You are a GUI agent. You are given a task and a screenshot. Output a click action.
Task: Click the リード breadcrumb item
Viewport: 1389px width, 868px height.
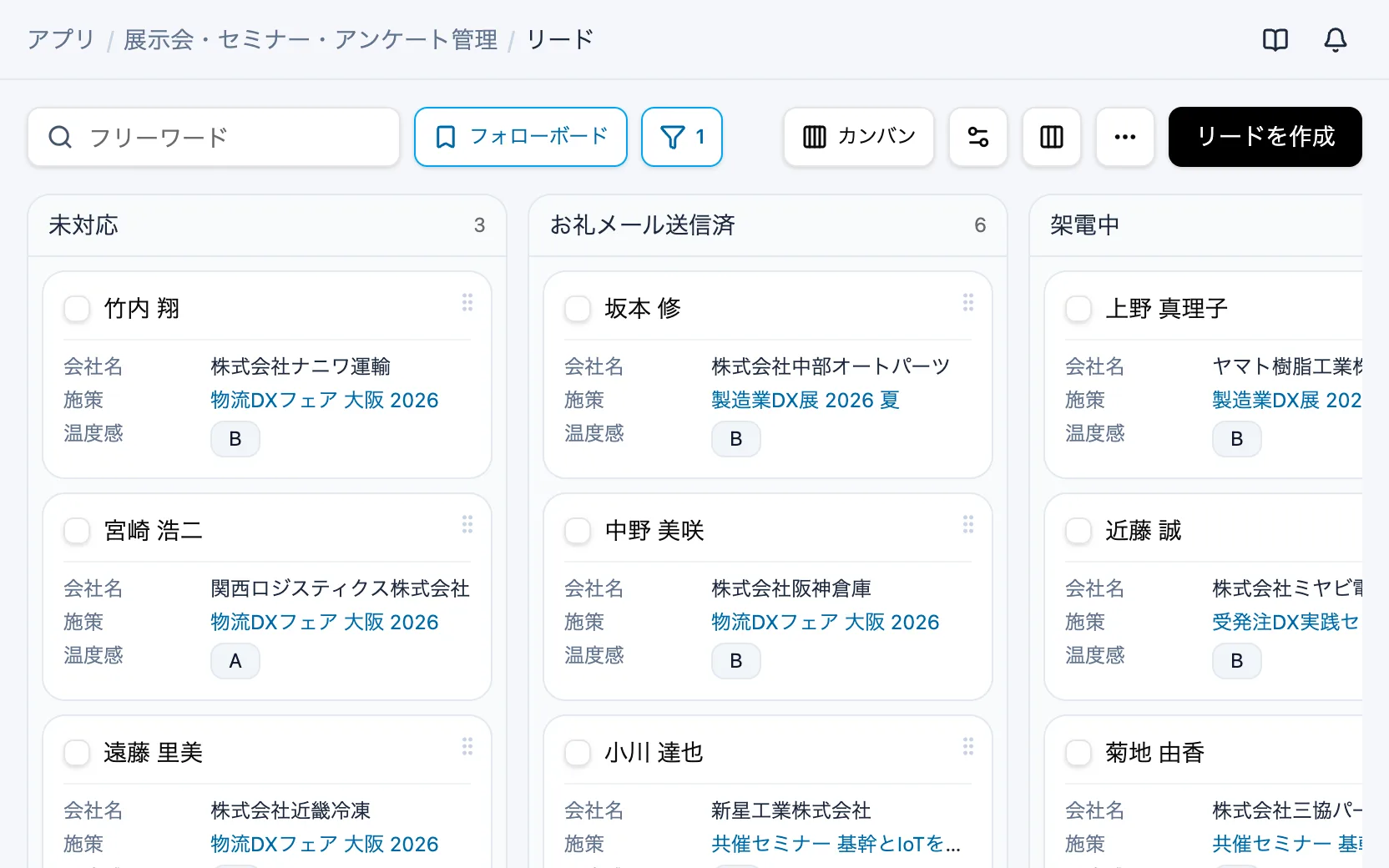(560, 39)
